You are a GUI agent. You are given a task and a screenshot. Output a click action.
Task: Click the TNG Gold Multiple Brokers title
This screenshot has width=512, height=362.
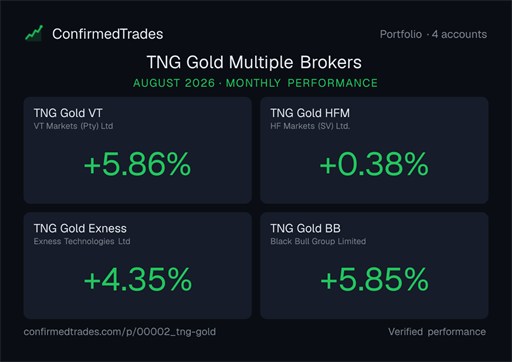[x=254, y=62]
